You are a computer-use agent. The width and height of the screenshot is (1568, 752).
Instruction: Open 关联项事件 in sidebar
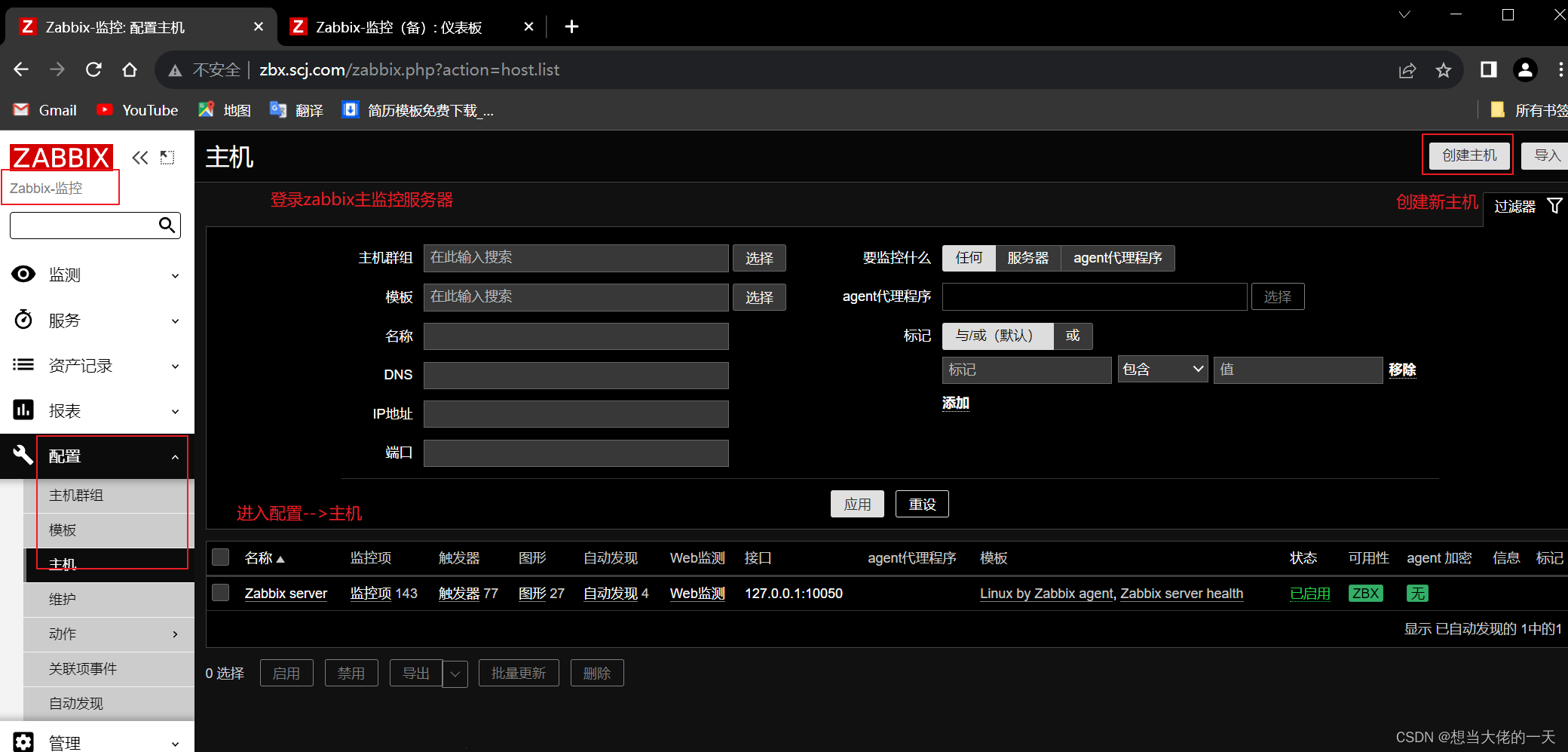coord(109,669)
